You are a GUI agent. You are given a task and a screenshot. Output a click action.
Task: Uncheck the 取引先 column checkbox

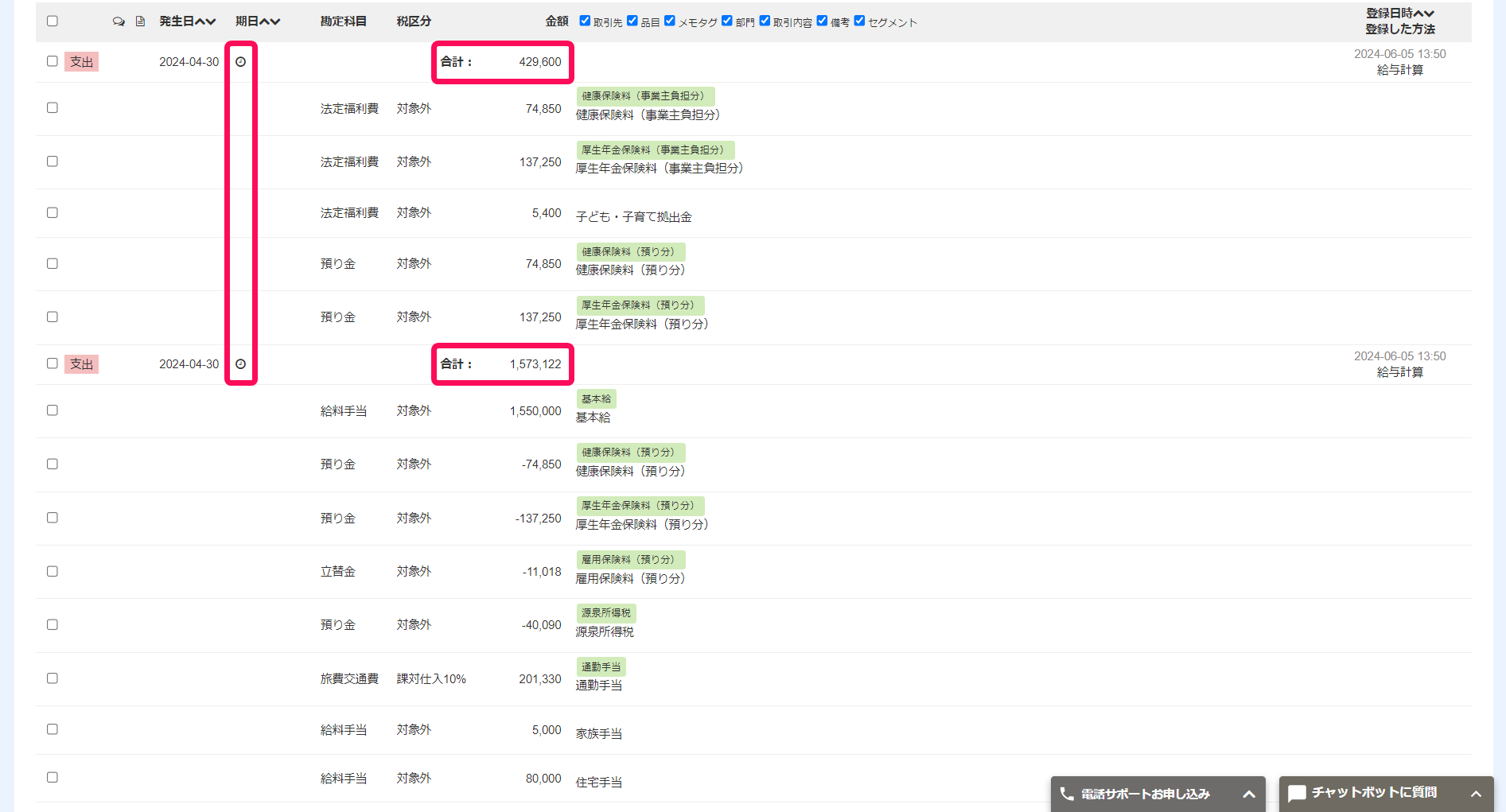pyautogui.click(x=585, y=21)
